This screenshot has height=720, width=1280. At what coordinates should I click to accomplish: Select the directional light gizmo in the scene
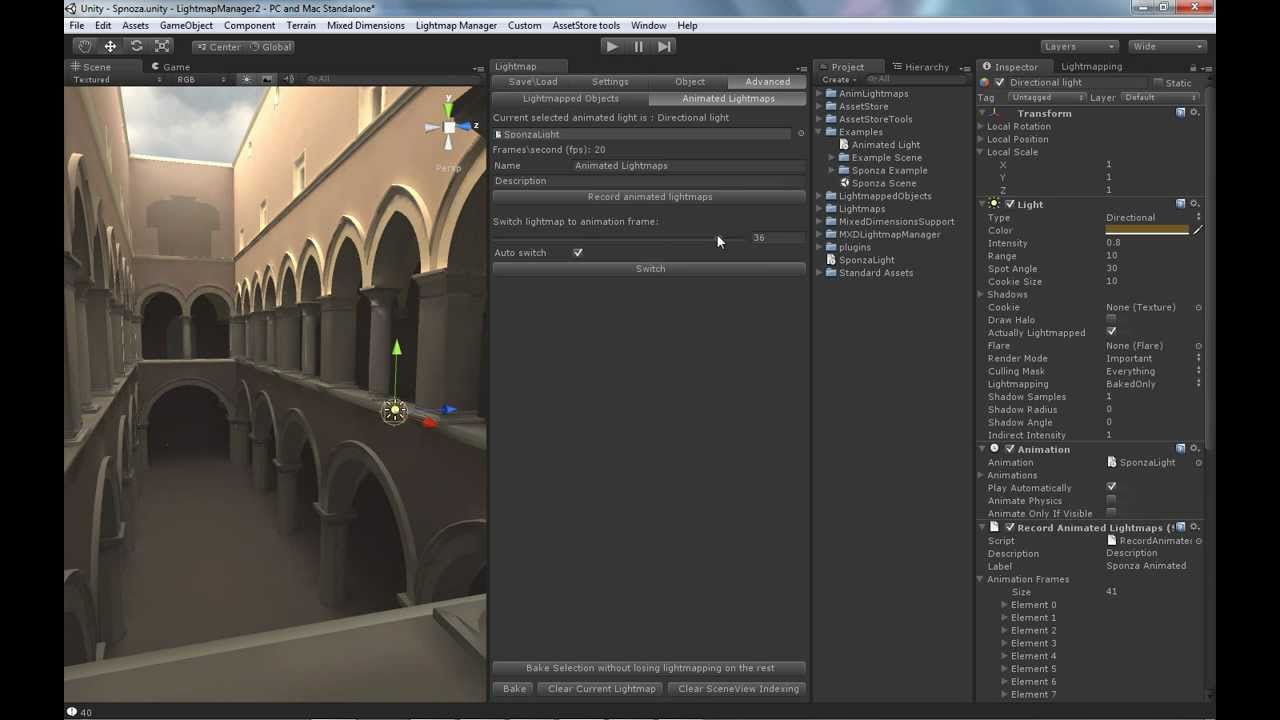tap(395, 411)
